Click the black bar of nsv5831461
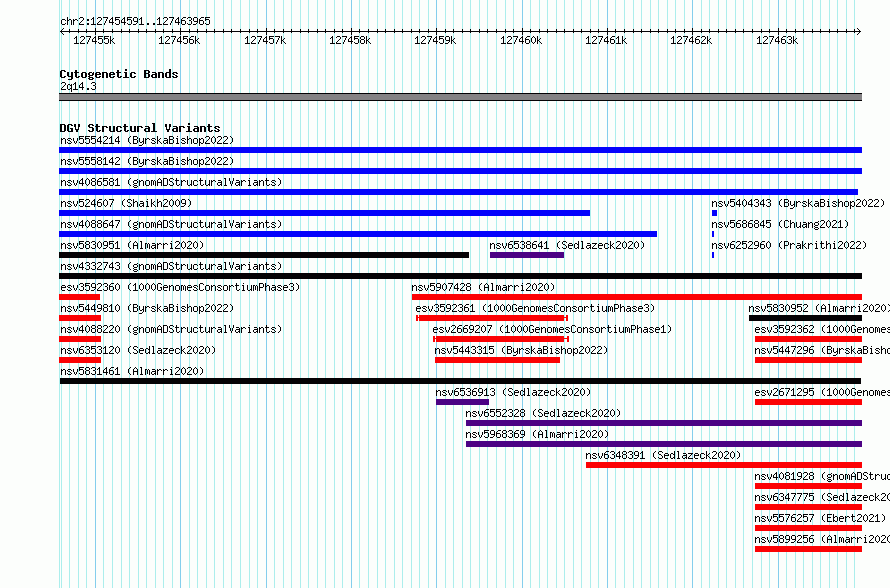The width and height of the screenshot is (890, 588). click(460, 381)
